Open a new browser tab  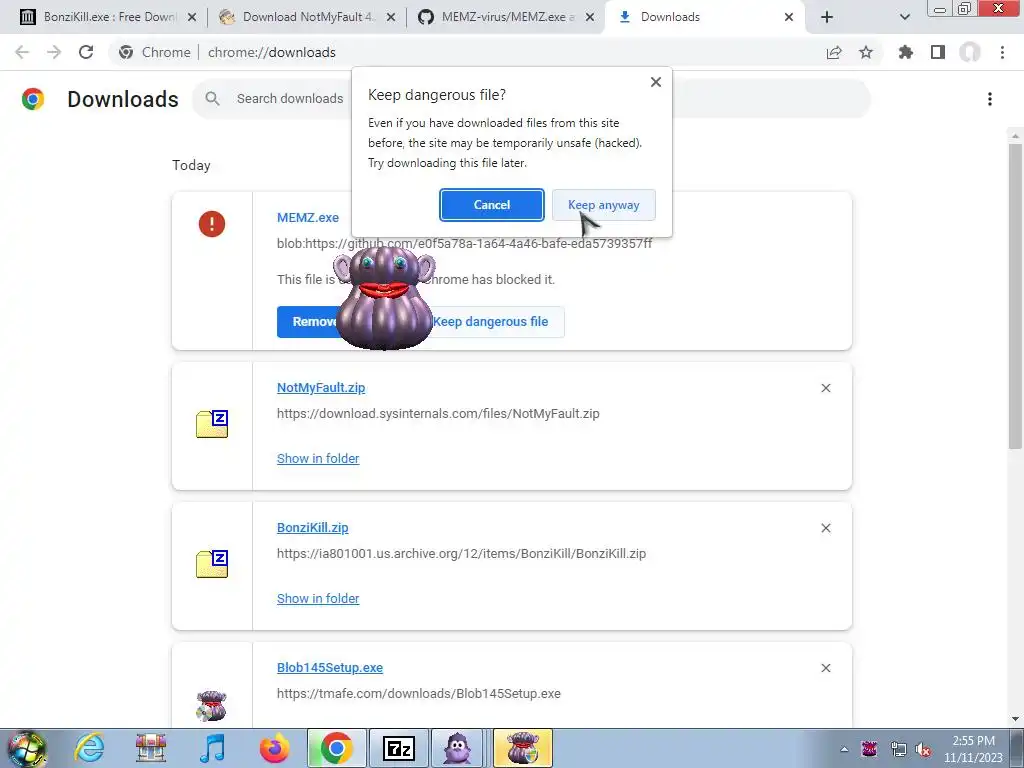point(827,18)
